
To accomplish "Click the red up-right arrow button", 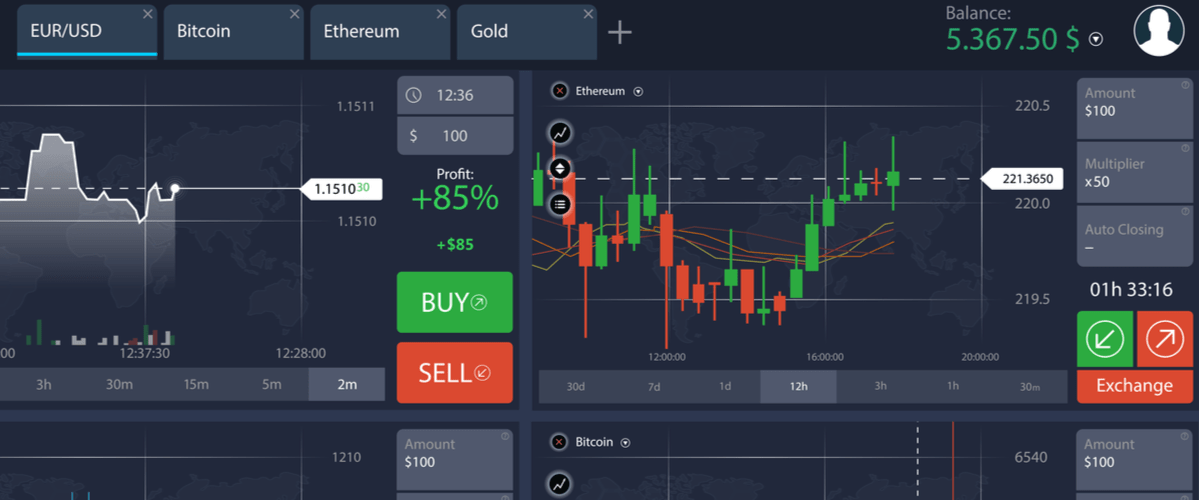I will point(1165,339).
